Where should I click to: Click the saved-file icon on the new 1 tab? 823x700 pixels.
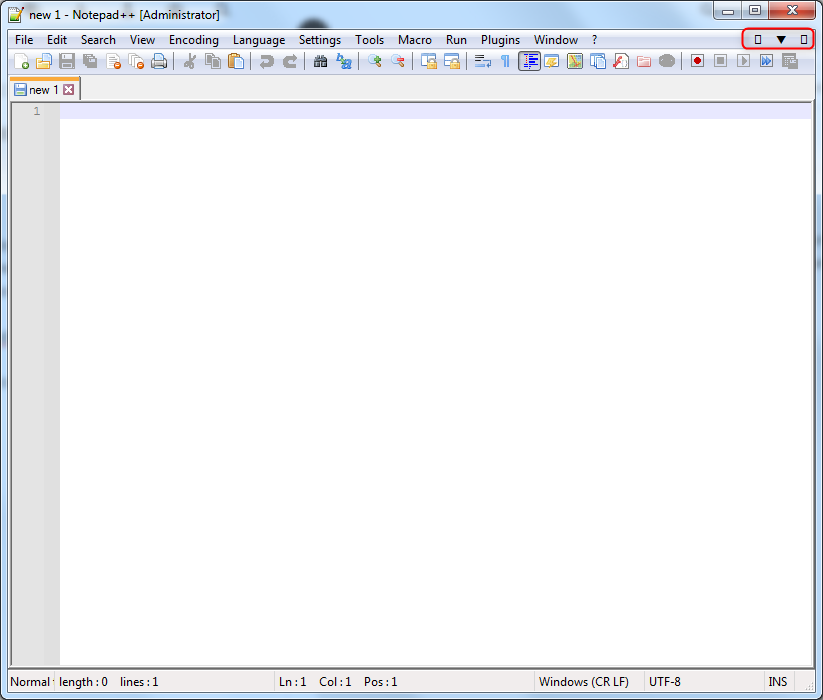tap(20, 90)
